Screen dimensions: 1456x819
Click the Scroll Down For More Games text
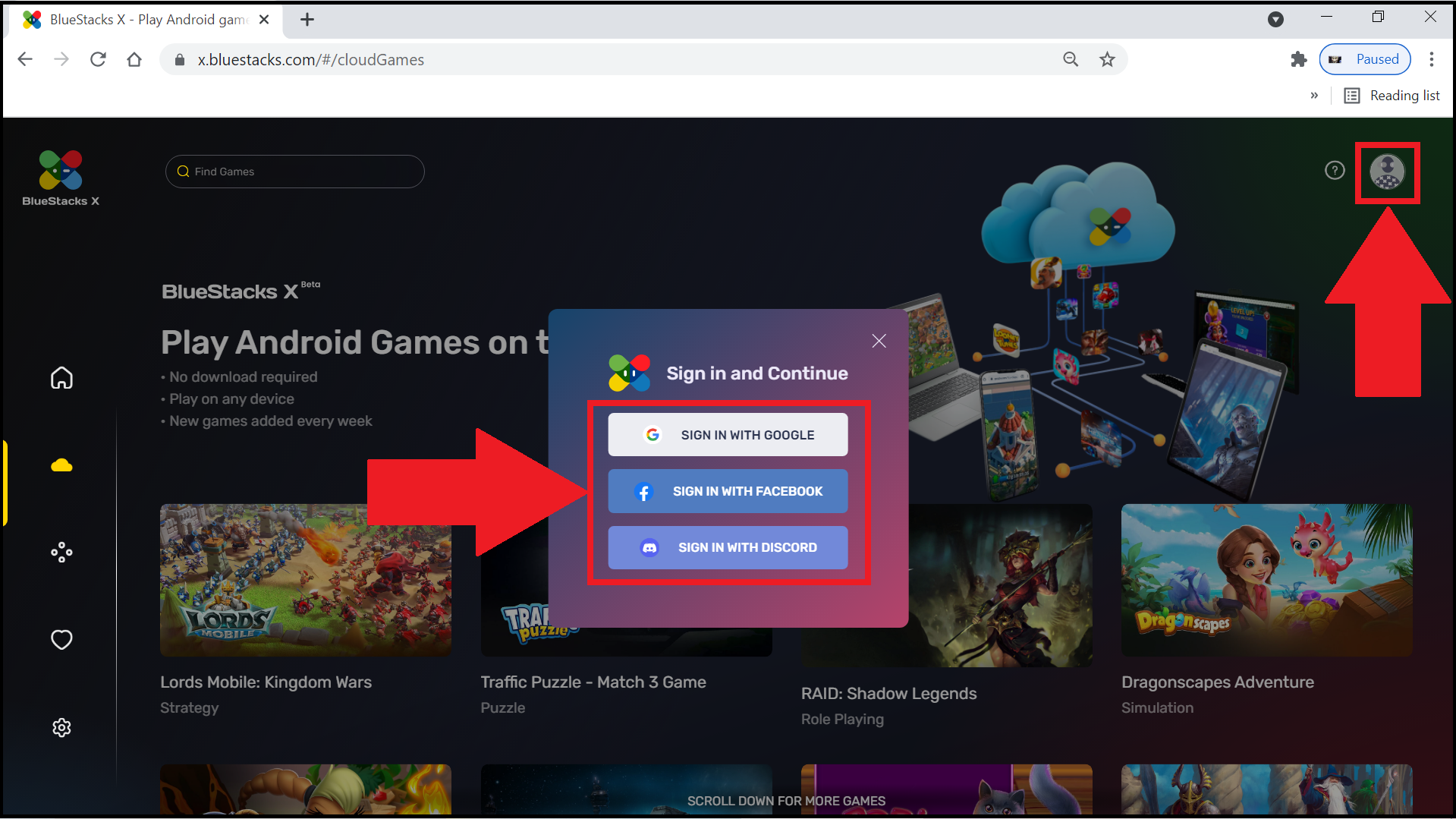786,801
